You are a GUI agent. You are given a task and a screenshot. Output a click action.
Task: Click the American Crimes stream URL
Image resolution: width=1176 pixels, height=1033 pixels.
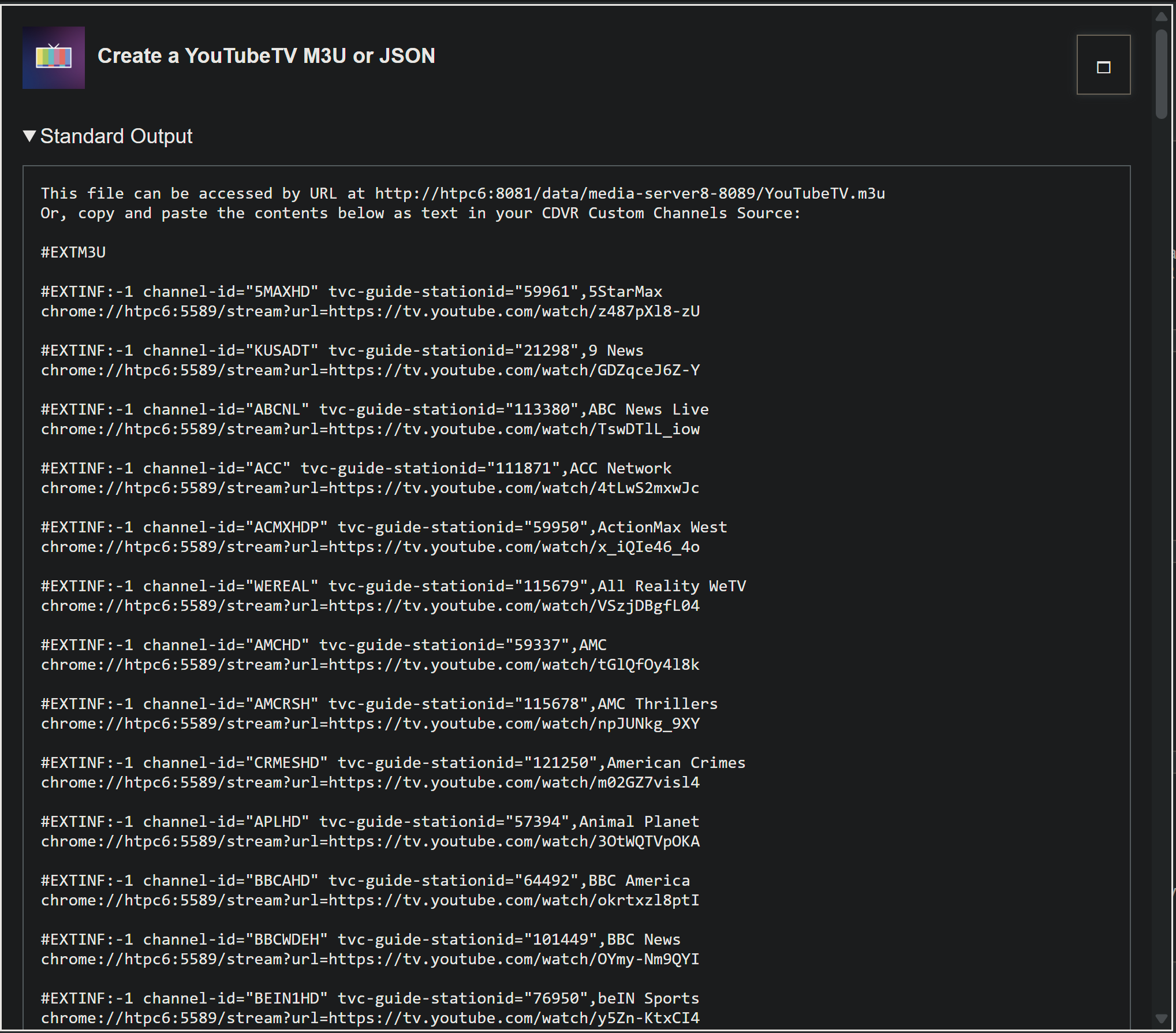(369, 782)
